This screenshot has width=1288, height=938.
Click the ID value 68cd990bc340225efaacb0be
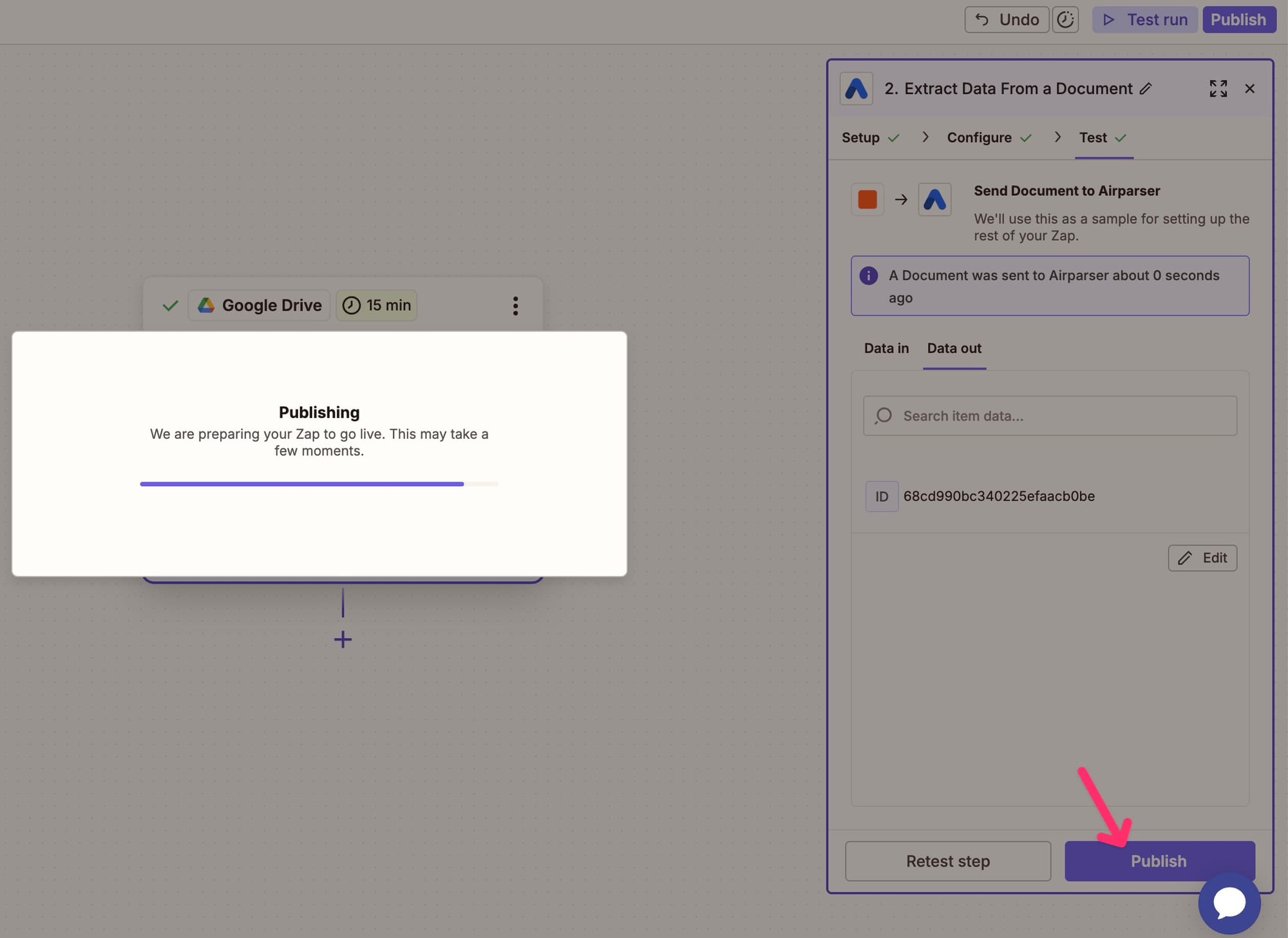tap(998, 496)
